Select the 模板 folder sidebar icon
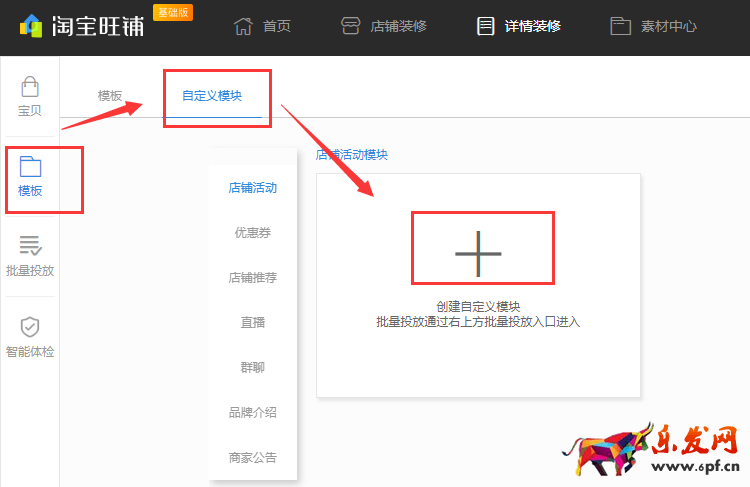 point(30,167)
